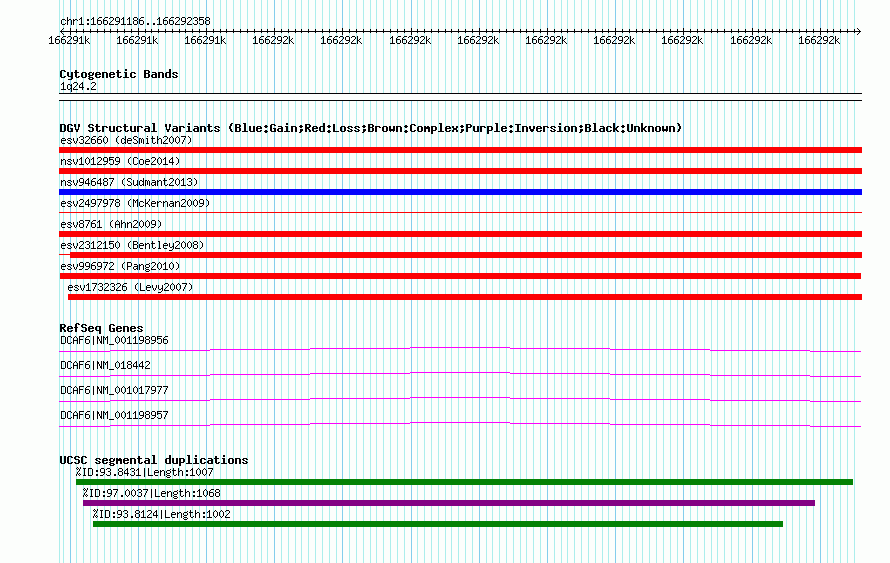
Task: Open transcript DCAF6|NM_001198956 label
Action: click(x=114, y=341)
